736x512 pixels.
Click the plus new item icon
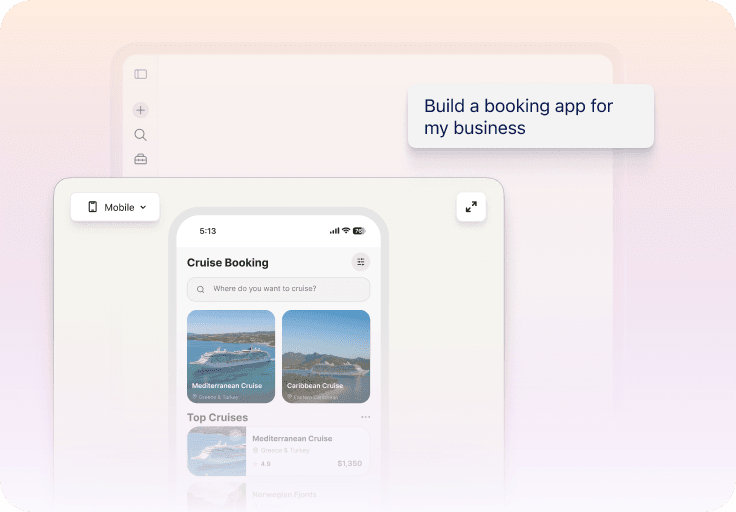point(140,110)
